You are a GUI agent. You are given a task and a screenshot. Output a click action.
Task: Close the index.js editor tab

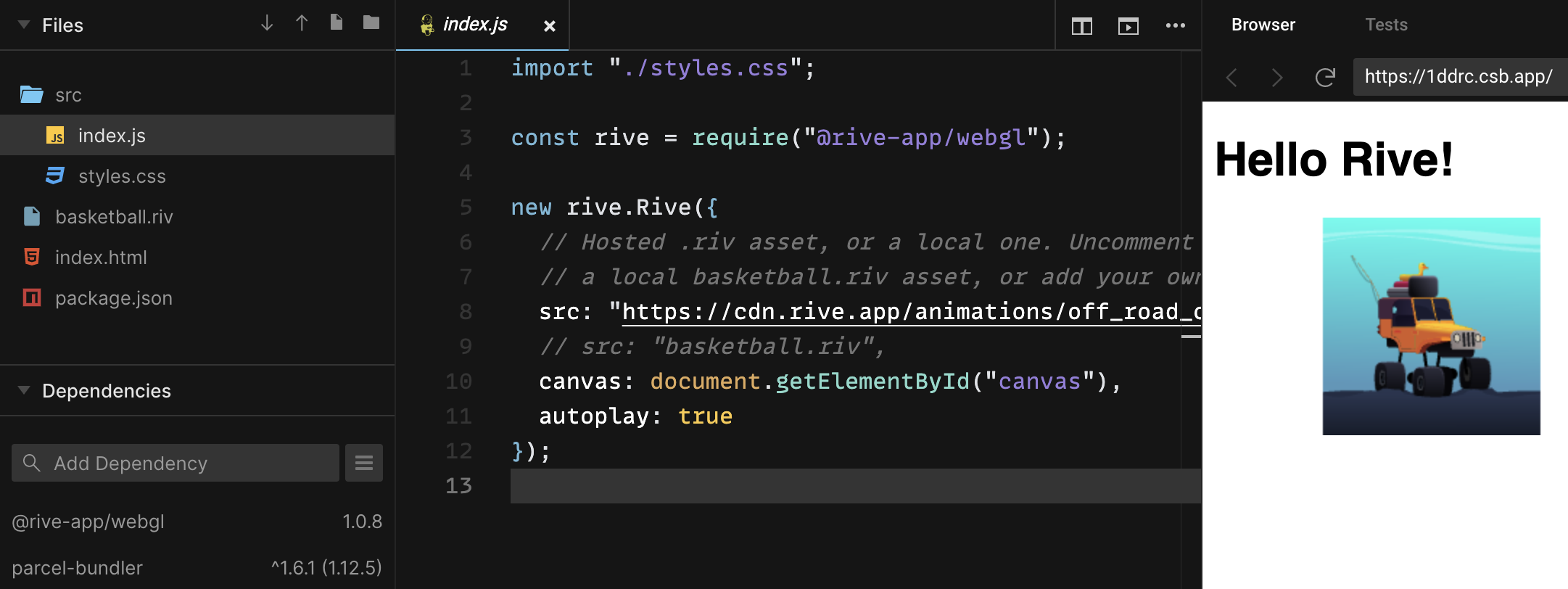[550, 26]
